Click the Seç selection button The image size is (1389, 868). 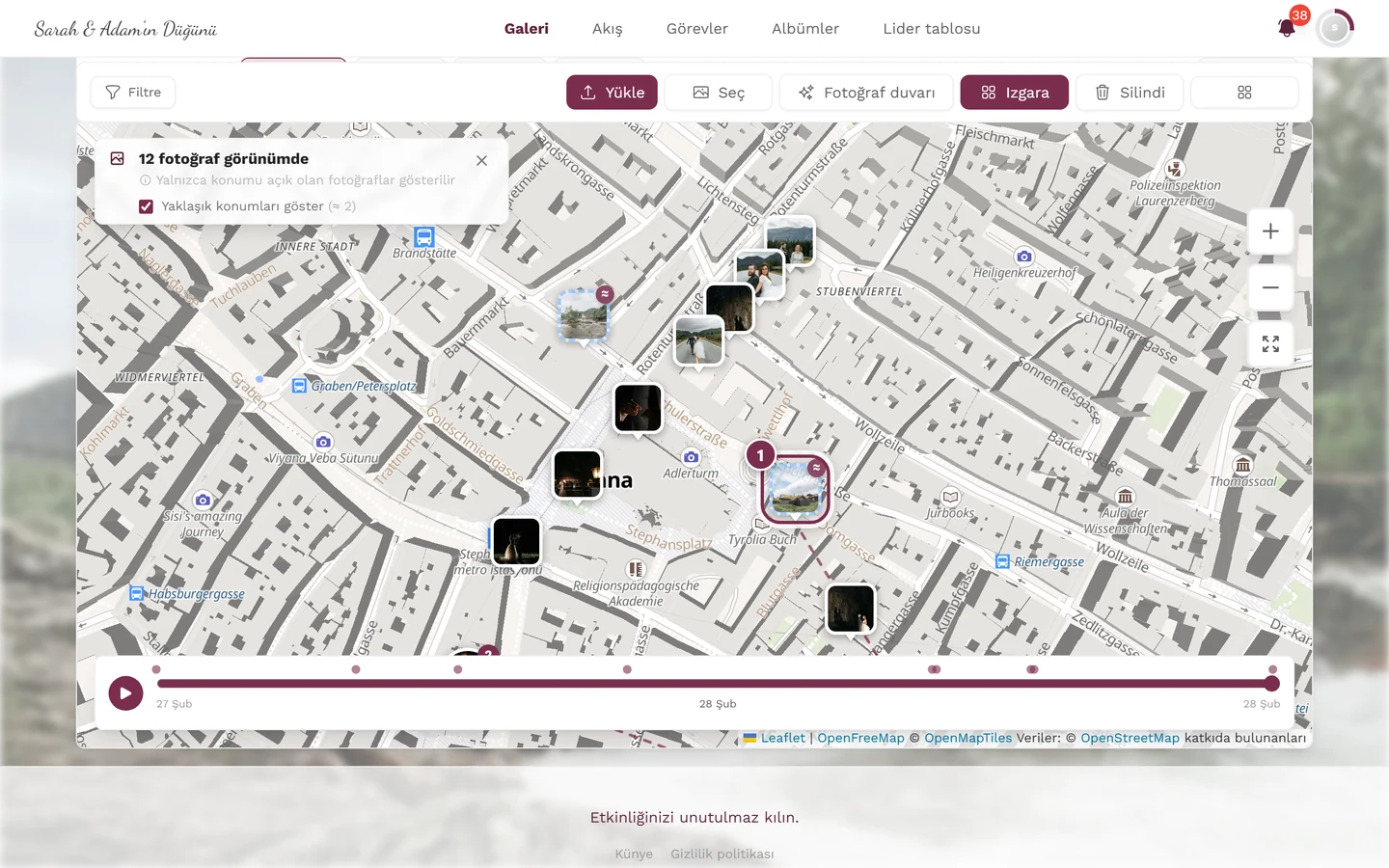point(719,93)
